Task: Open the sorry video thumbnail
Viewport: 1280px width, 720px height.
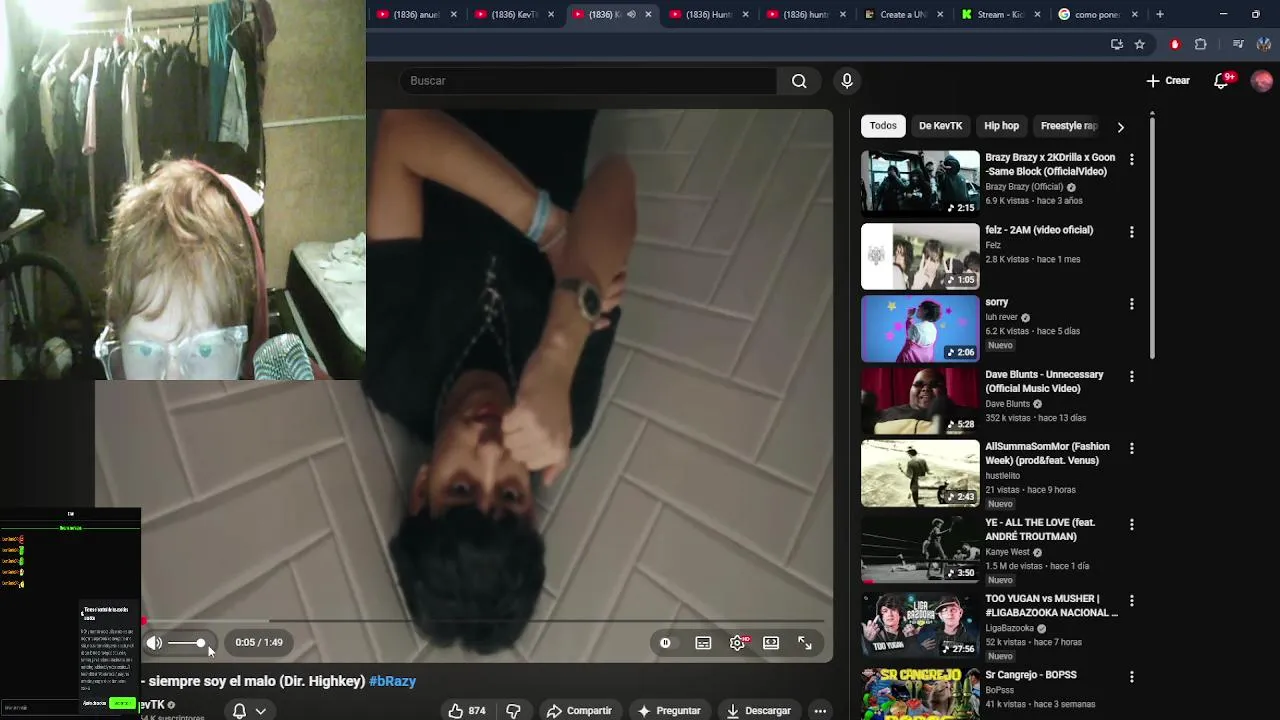Action: [x=920, y=328]
